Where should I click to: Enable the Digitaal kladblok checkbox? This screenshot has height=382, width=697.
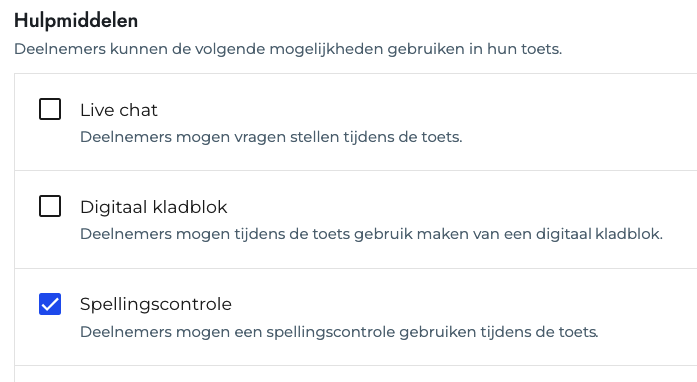[x=50, y=206]
